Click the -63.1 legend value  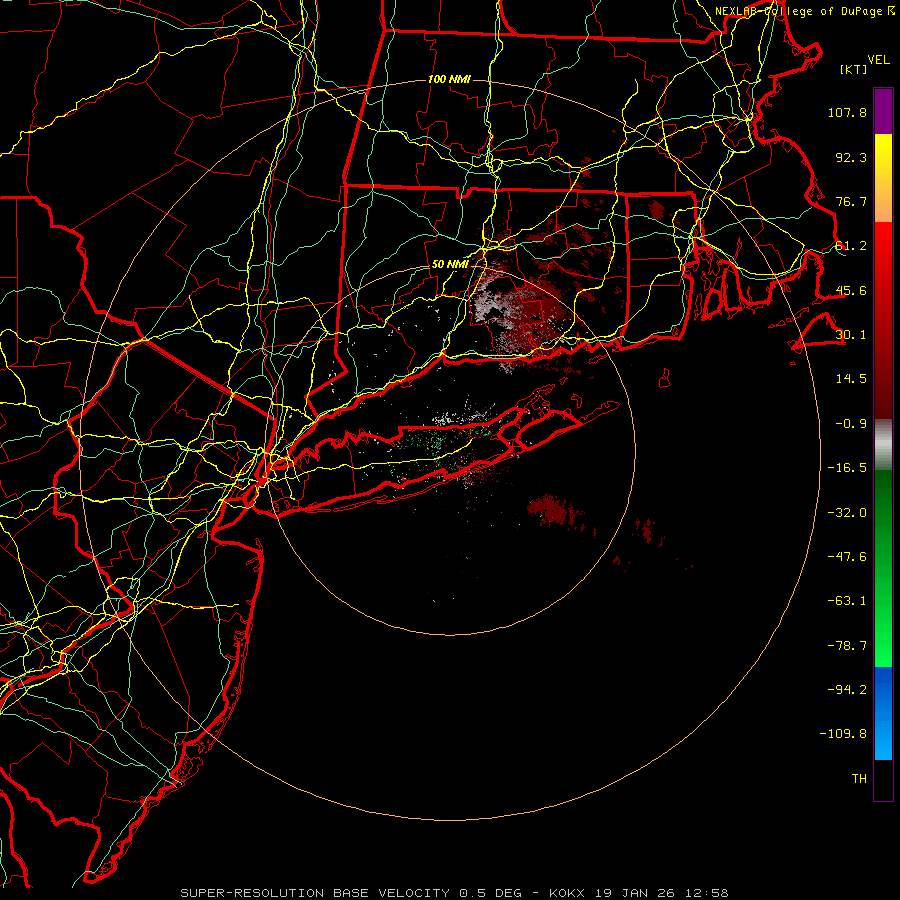click(x=847, y=601)
